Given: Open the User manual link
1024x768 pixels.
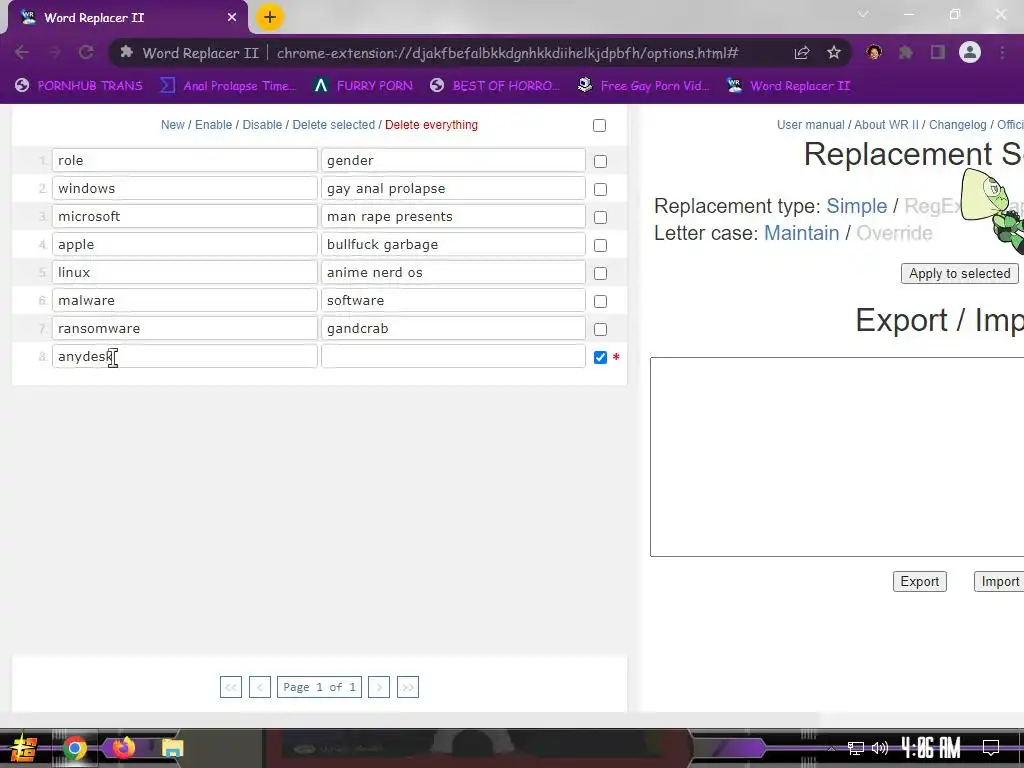Looking at the screenshot, I should point(810,125).
